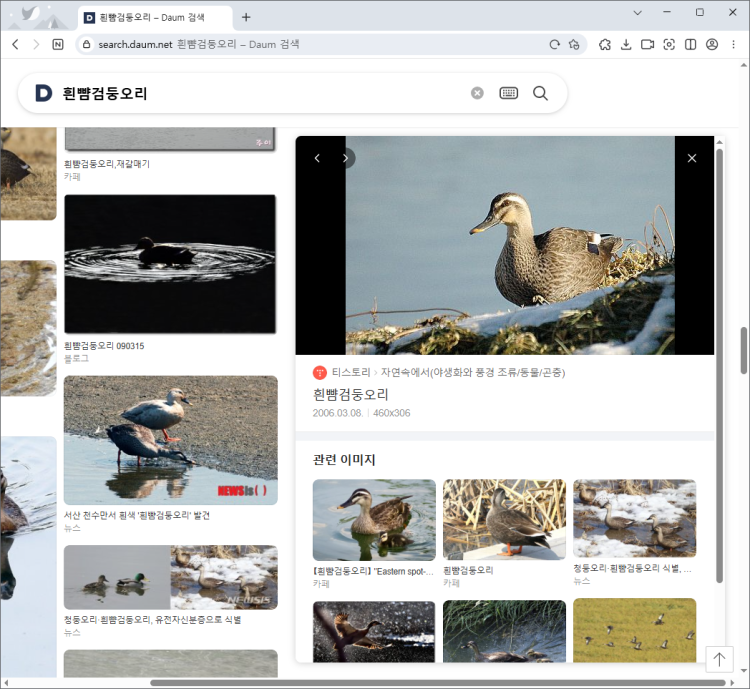Reload the page from address bar
The height and width of the screenshot is (689, 750).
554,44
